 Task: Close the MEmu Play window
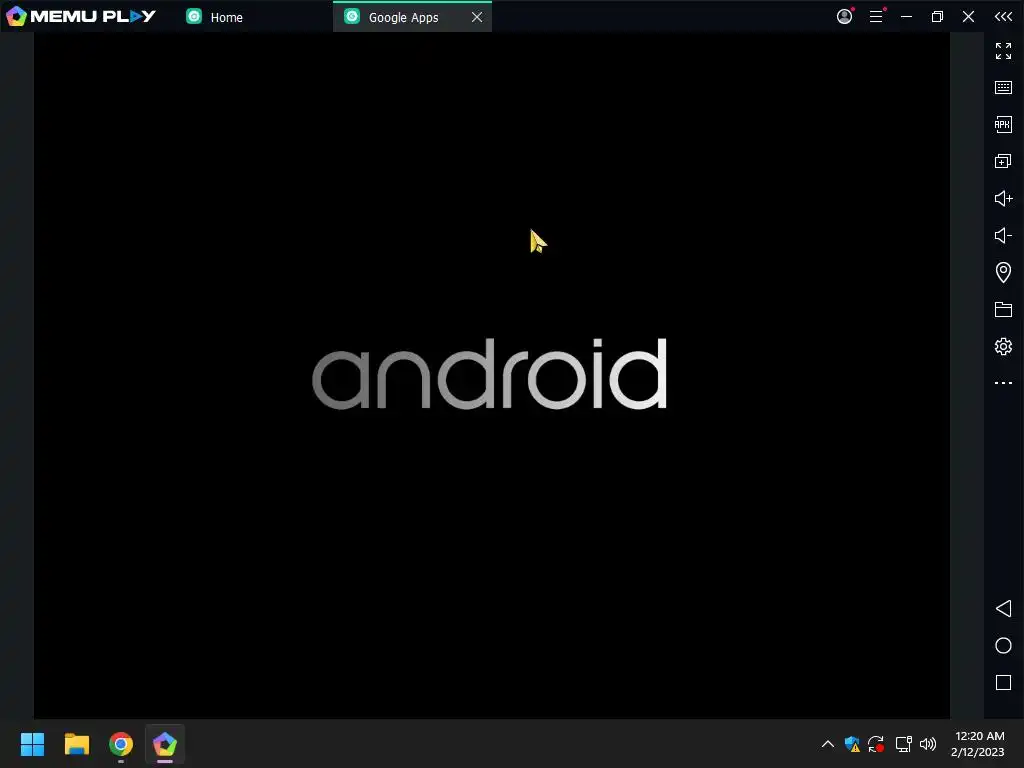click(968, 16)
